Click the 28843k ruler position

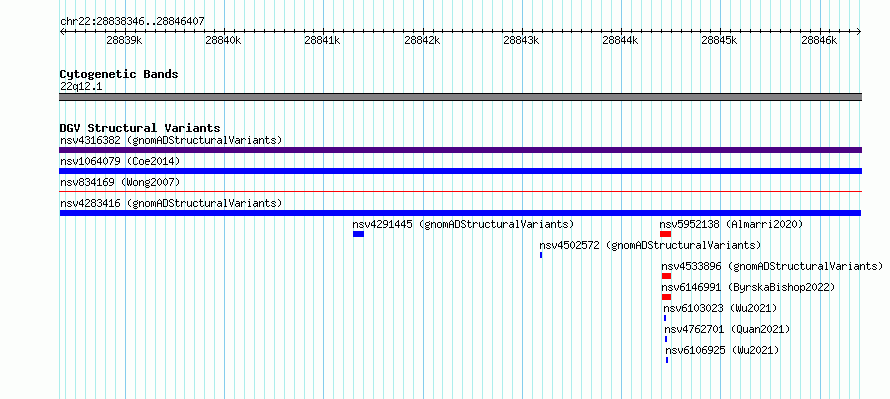522,40
